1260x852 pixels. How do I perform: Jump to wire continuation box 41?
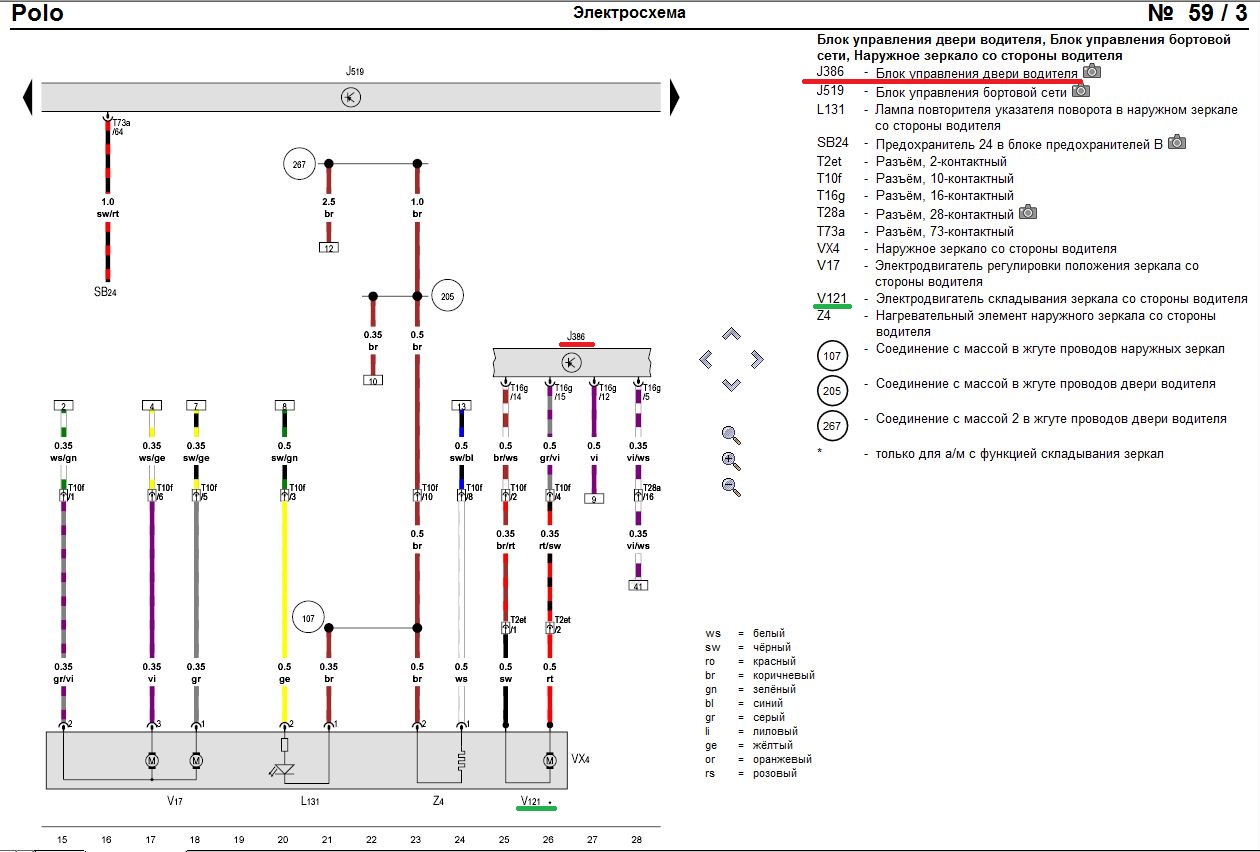[637, 586]
